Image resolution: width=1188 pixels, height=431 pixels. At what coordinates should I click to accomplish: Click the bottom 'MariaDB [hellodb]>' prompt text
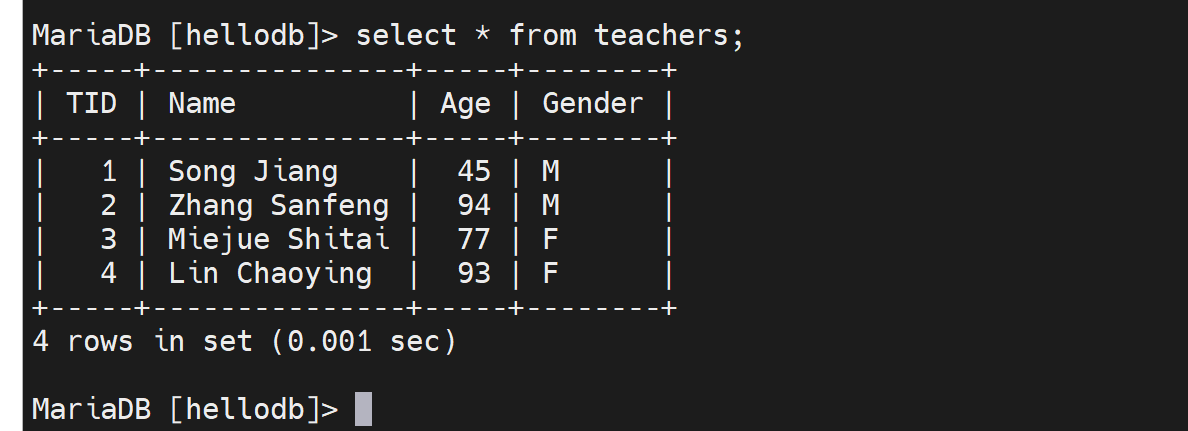(185, 409)
